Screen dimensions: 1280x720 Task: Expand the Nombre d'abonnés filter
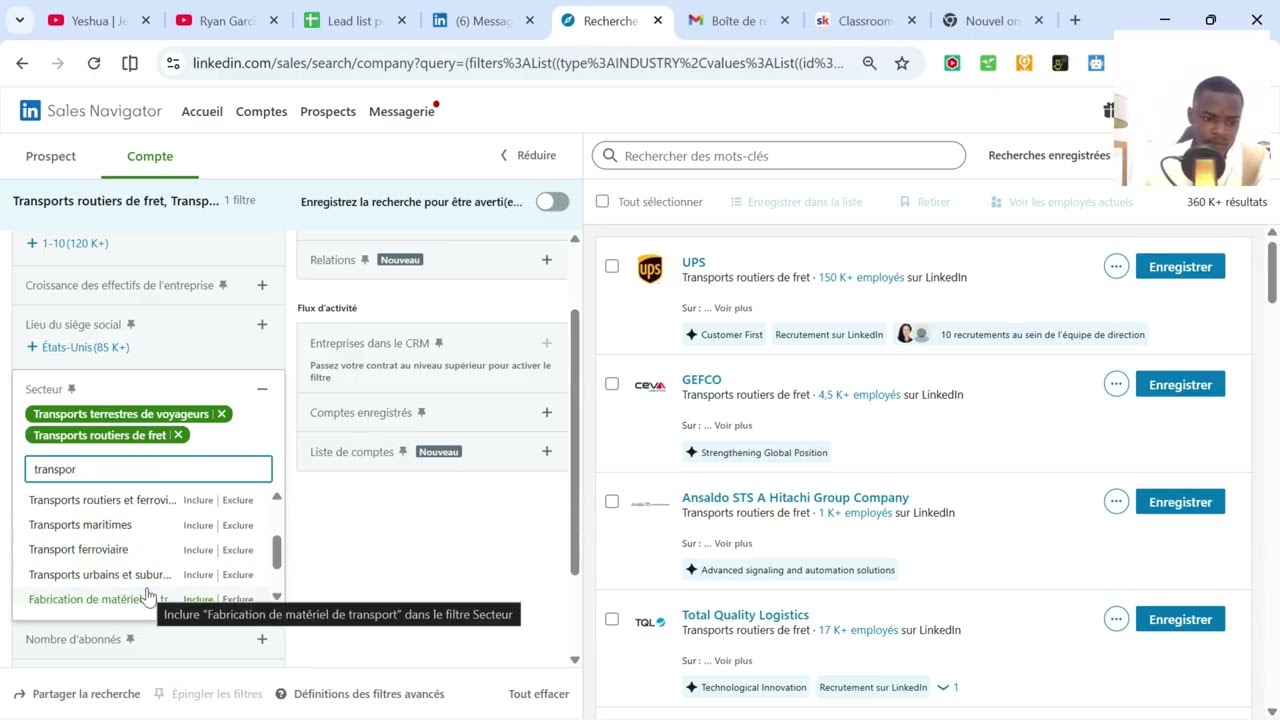tap(262, 639)
